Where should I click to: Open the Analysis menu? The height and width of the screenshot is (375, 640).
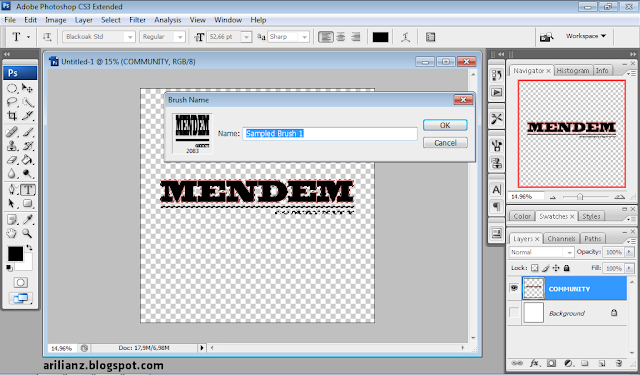(x=167, y=20)
